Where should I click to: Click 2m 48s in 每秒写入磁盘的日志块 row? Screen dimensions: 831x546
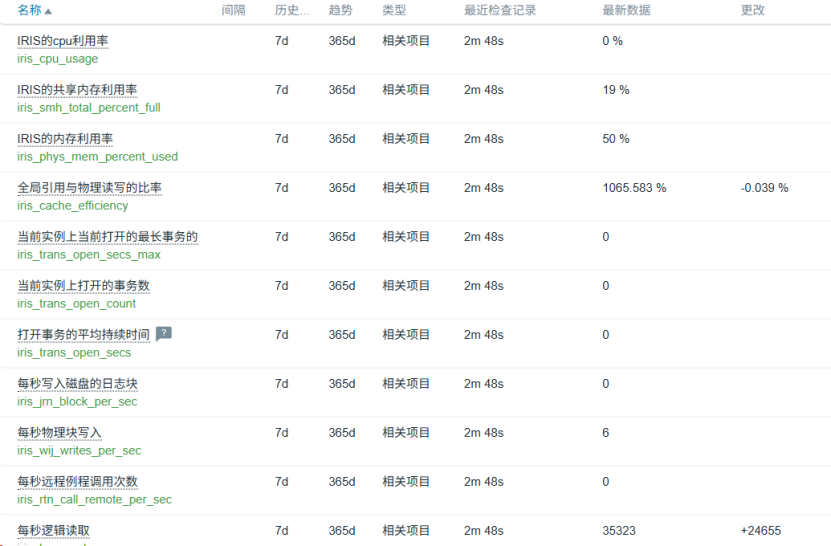click(x=483, y=384)
